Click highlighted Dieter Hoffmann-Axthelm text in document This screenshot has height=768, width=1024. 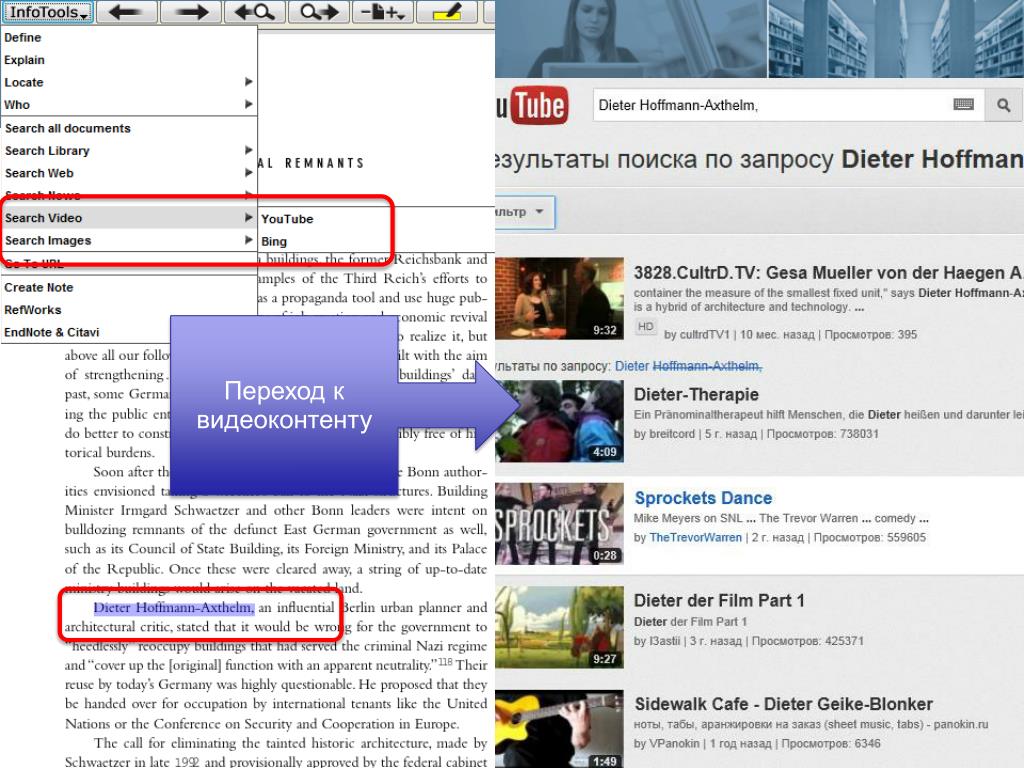[x=173, y=607]
